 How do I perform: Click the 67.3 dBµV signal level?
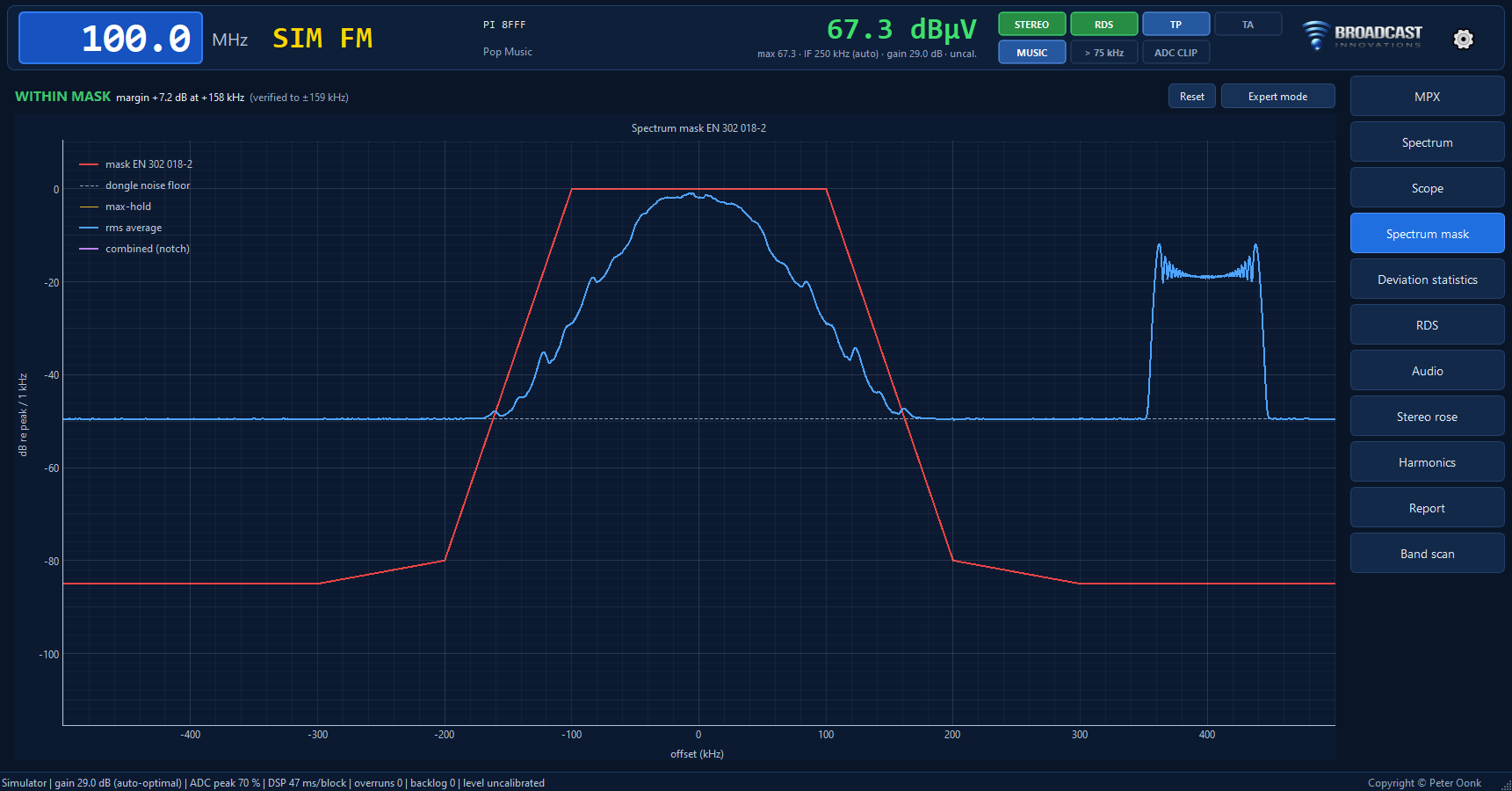point(901,30)
